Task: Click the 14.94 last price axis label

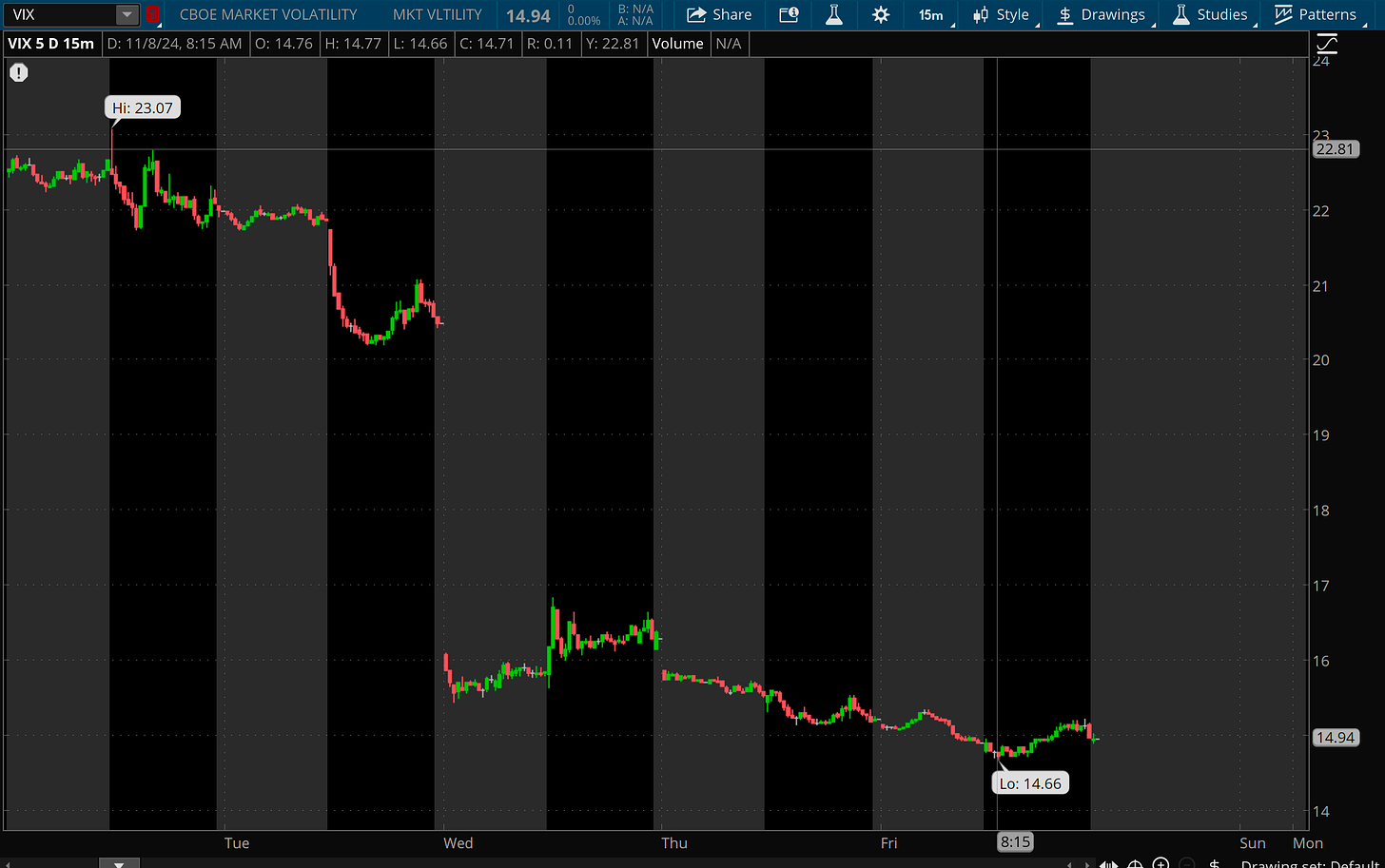Action: [x=1336, y=737]
